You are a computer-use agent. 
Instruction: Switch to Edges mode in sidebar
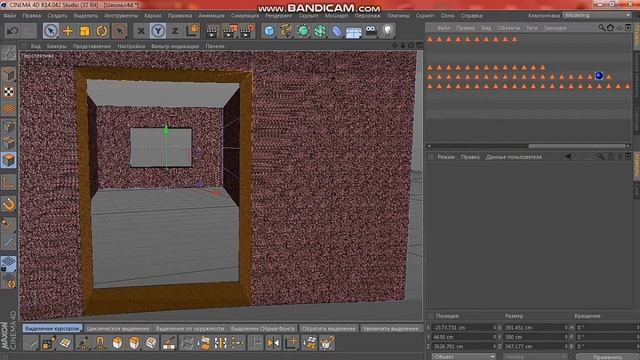click(9, 143)
